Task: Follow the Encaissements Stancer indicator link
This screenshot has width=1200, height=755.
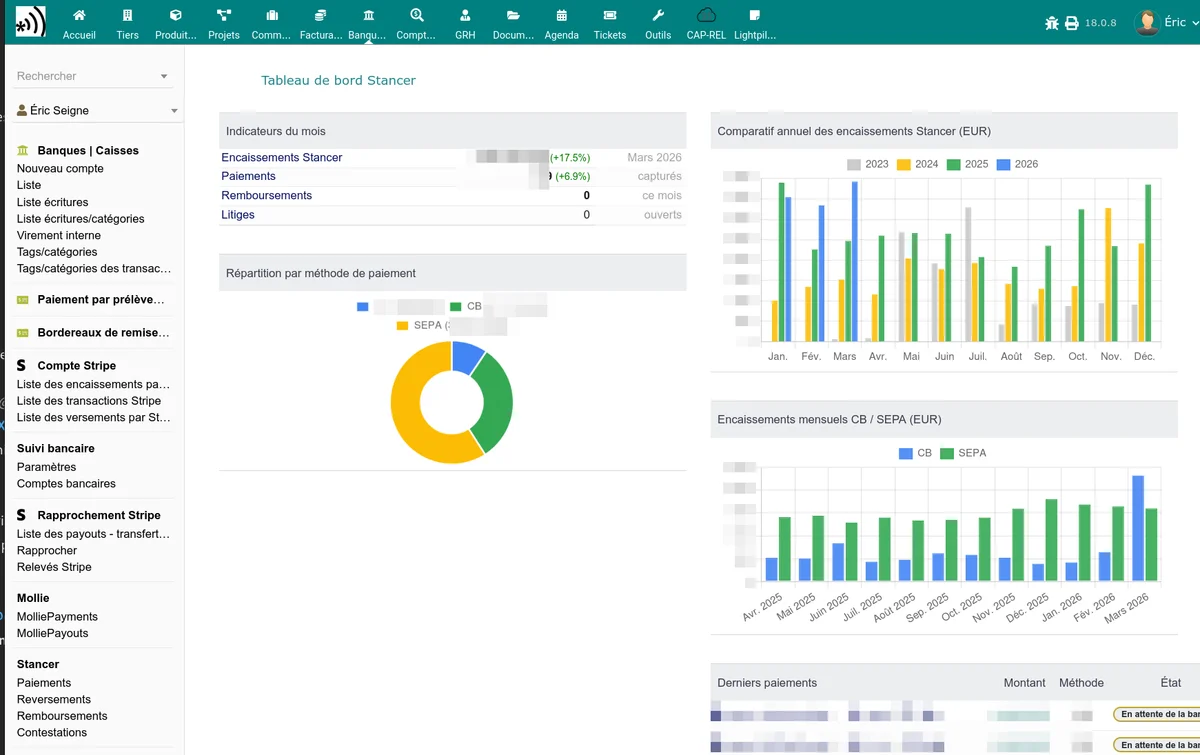Action: click(282, 157)
